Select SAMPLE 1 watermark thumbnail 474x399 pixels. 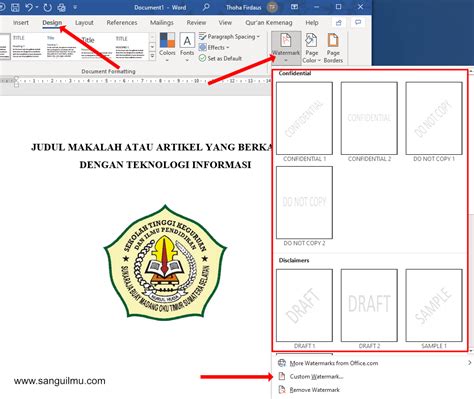pyautogui.click(x=434, y=305)
